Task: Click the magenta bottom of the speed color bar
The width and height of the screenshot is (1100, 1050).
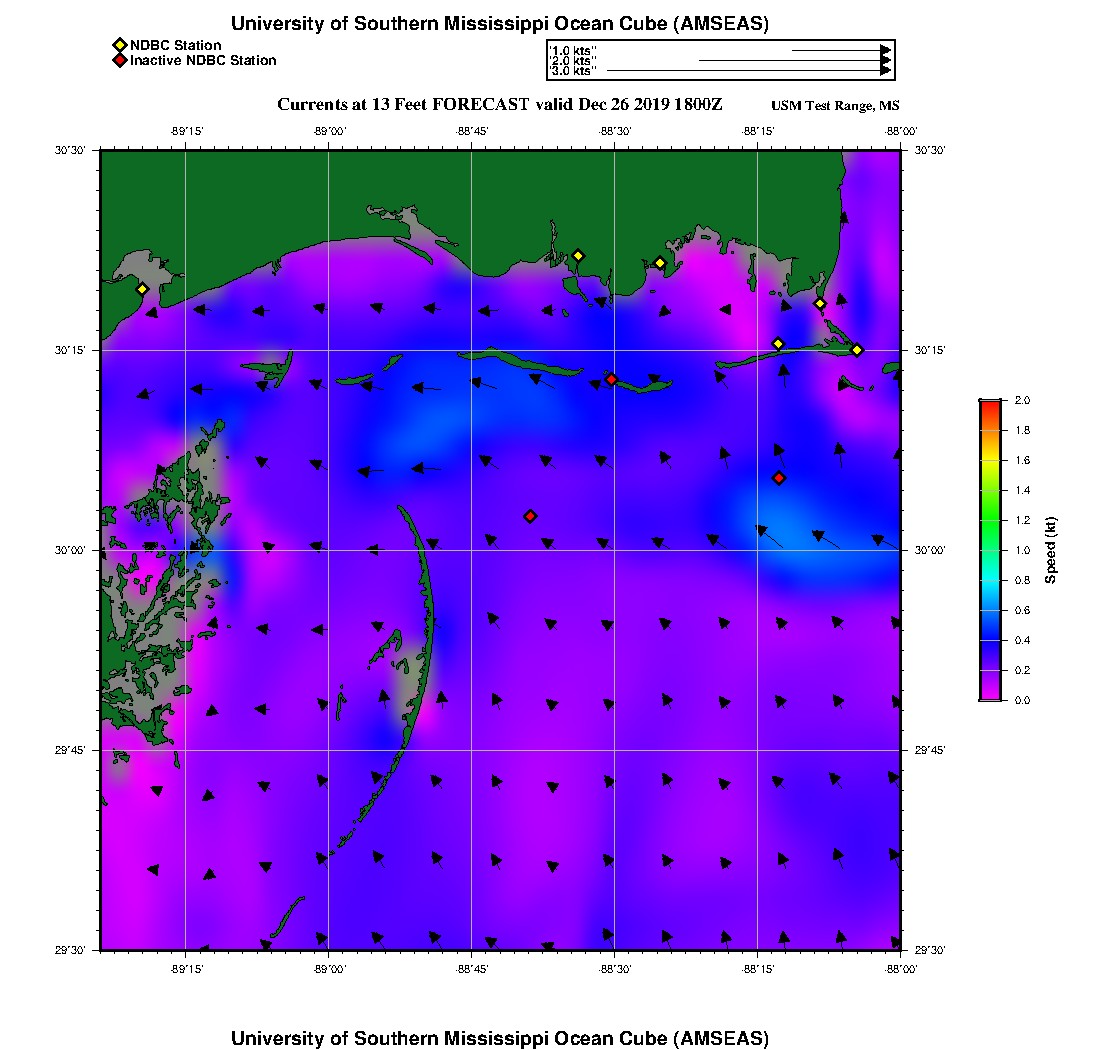Action: [x=989, y=696]
